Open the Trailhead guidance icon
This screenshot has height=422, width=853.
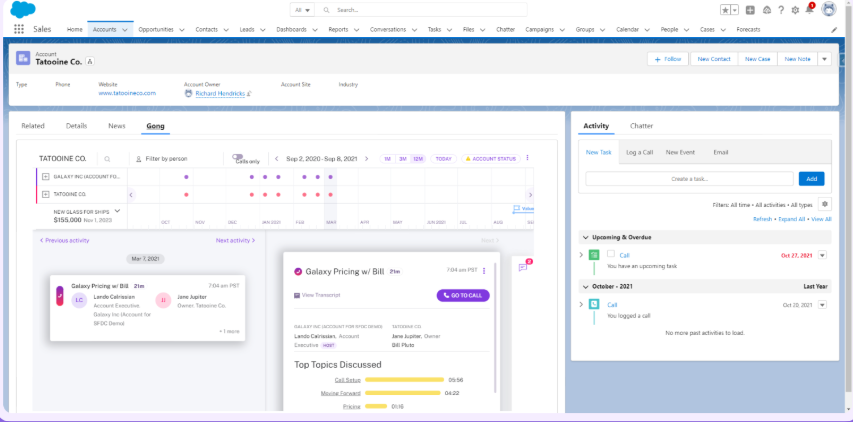(x=767, y=10)
